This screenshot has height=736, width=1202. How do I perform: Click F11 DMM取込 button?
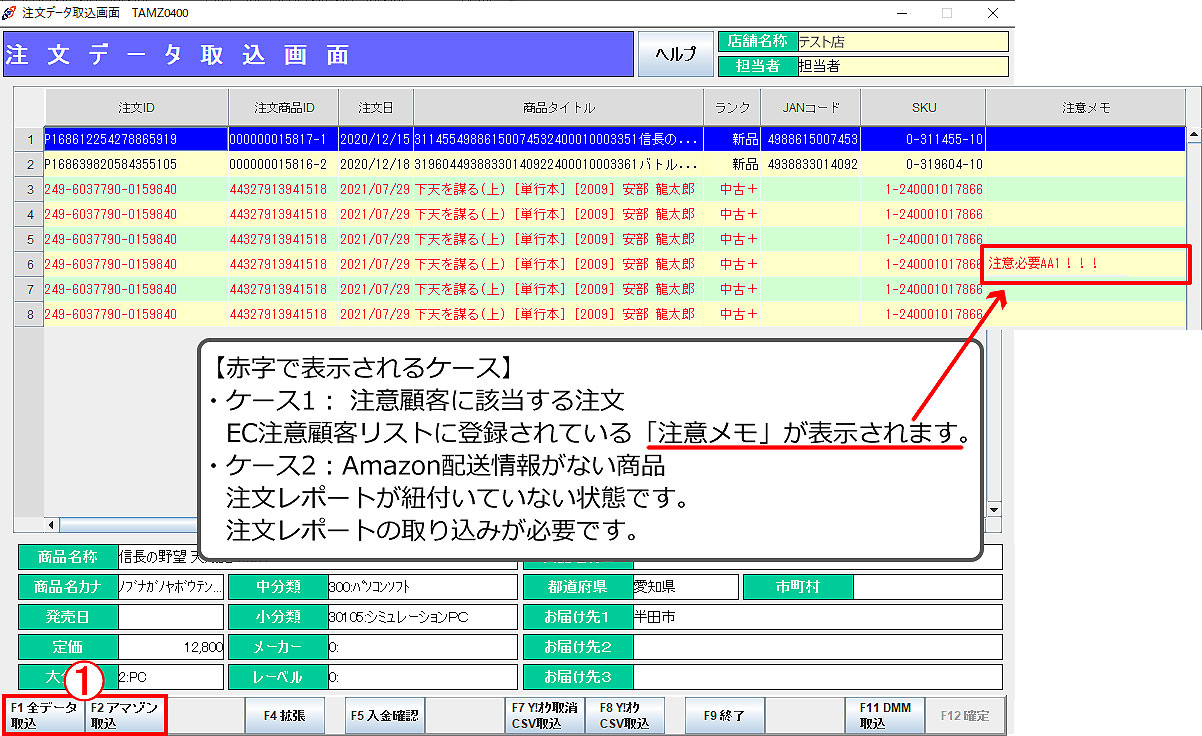coord(885,716)
